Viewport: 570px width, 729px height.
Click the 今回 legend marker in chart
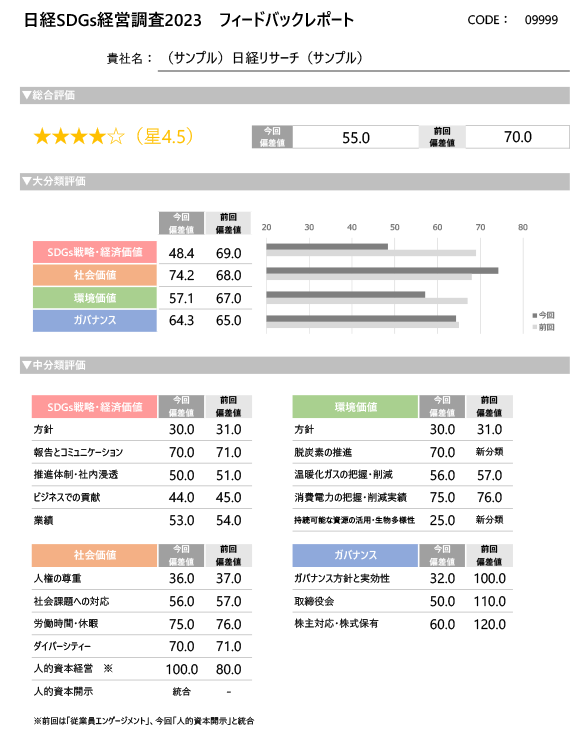(535, 316)
